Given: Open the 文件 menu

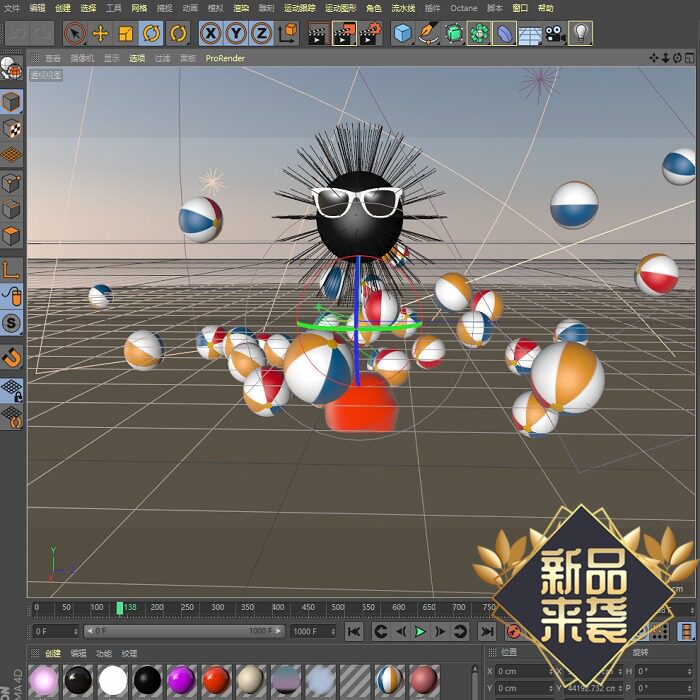Looking at the screenshot, I should 12,8.
